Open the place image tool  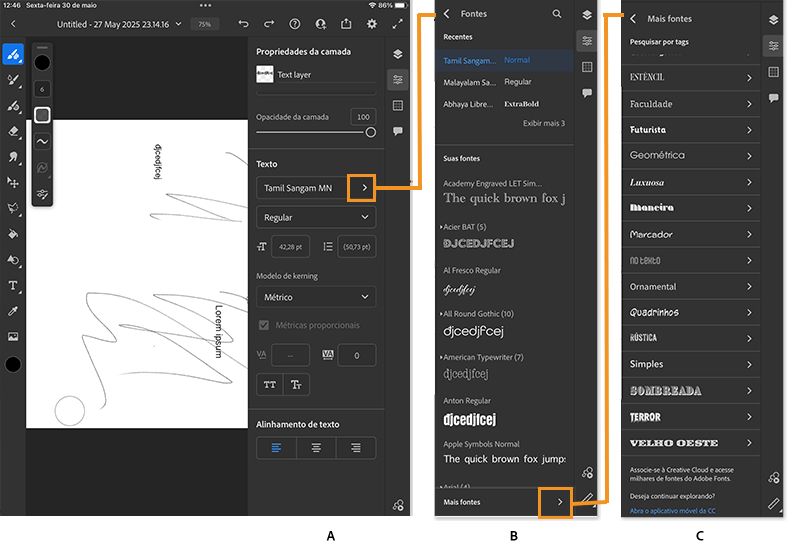[13, 337]
